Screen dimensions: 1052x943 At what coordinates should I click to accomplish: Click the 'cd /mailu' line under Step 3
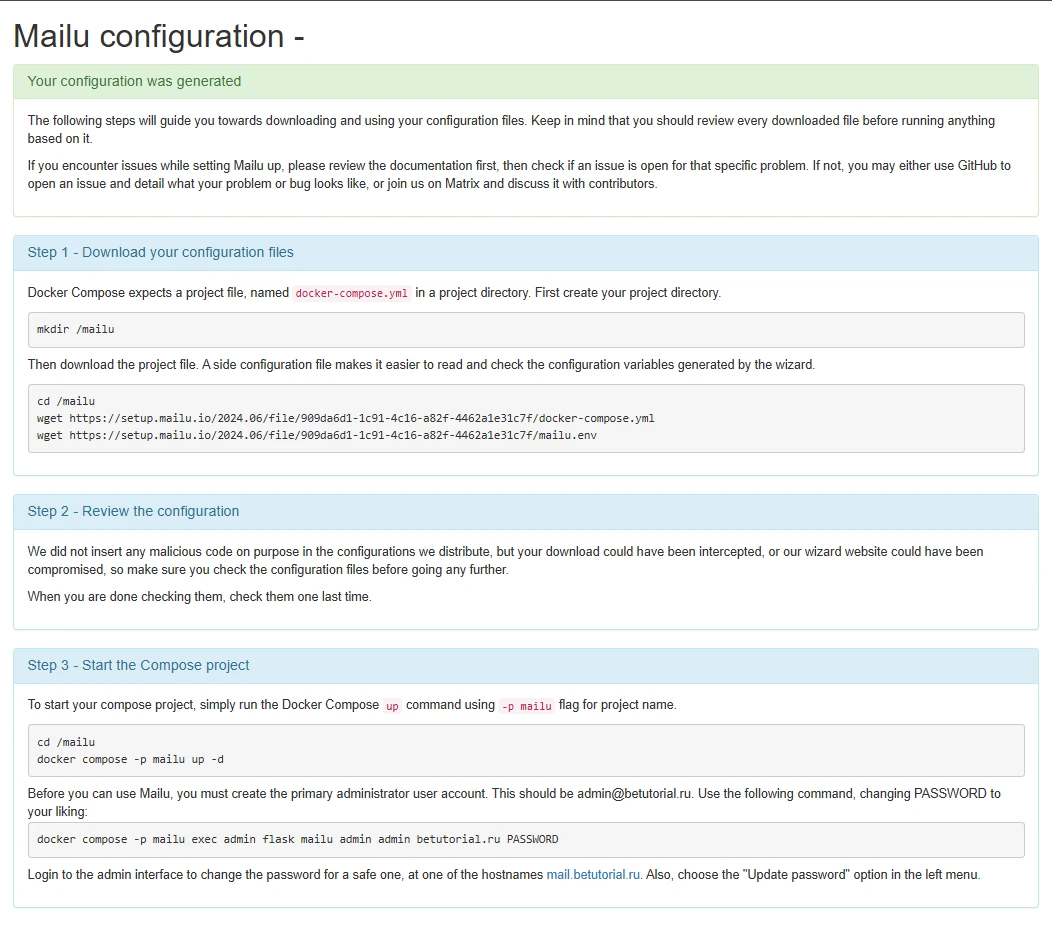66,742
